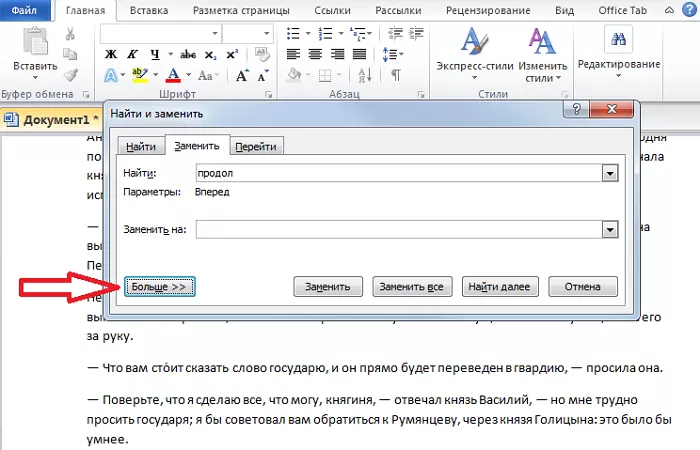Show paragraph marks with pilcrow button
The width and height of the screenshot is (700, 450).
pyautogui.click(x=396, y=75)
